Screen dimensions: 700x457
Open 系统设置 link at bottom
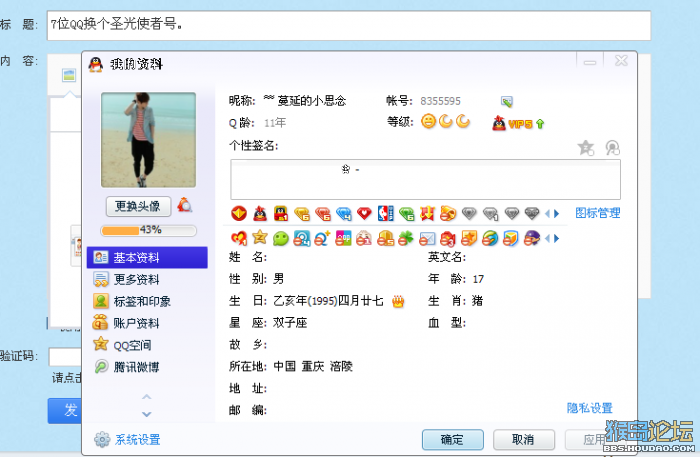(138, 440)
